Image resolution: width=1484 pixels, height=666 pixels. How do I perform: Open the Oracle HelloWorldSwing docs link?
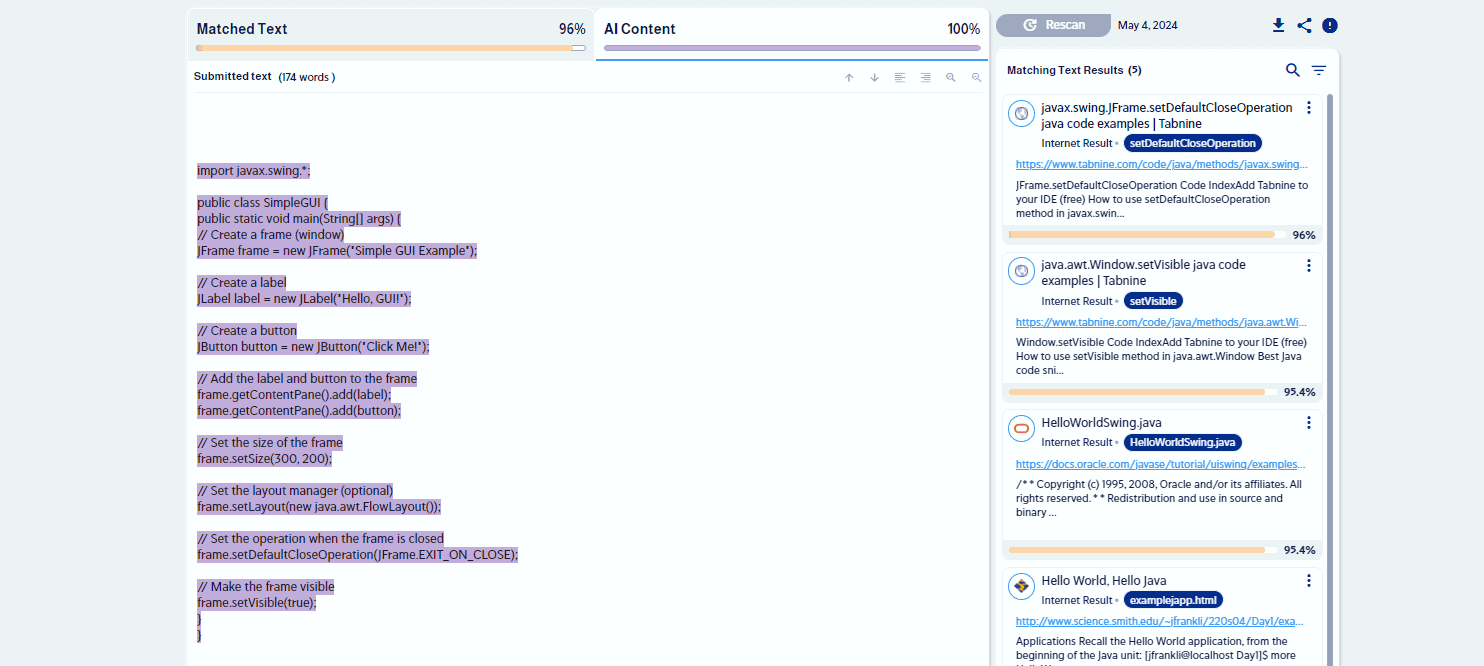(x=1161, y=464)
